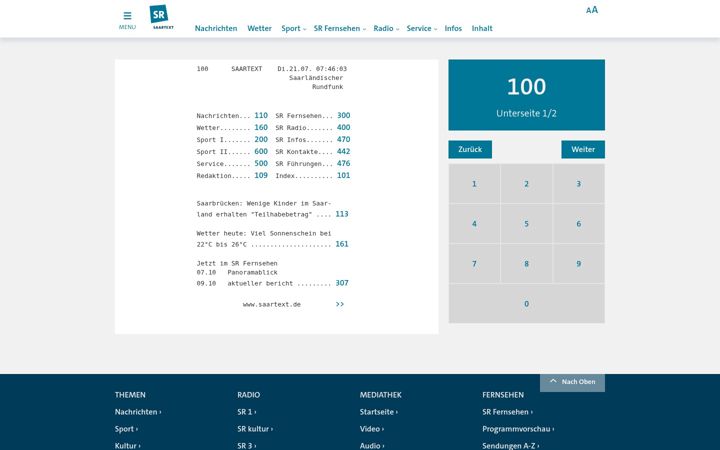Click the Weiter button
The width and height of the screenshot is (720, 450).
583,149
